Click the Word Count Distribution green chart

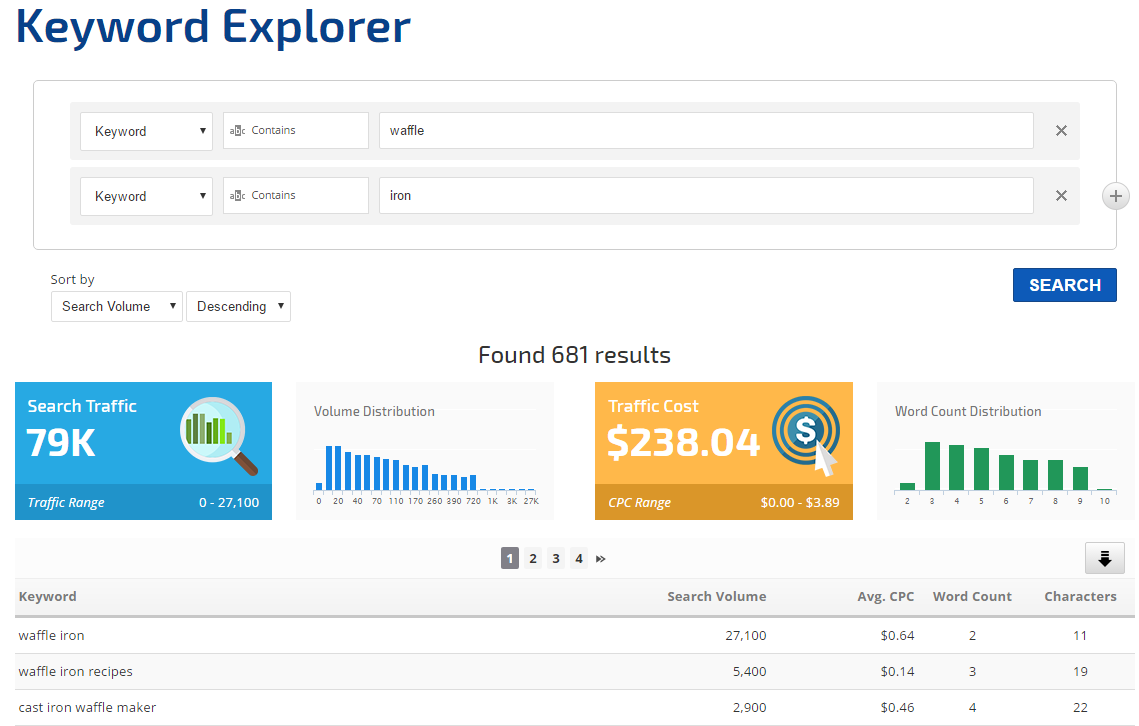click(x=1005, y=465)
